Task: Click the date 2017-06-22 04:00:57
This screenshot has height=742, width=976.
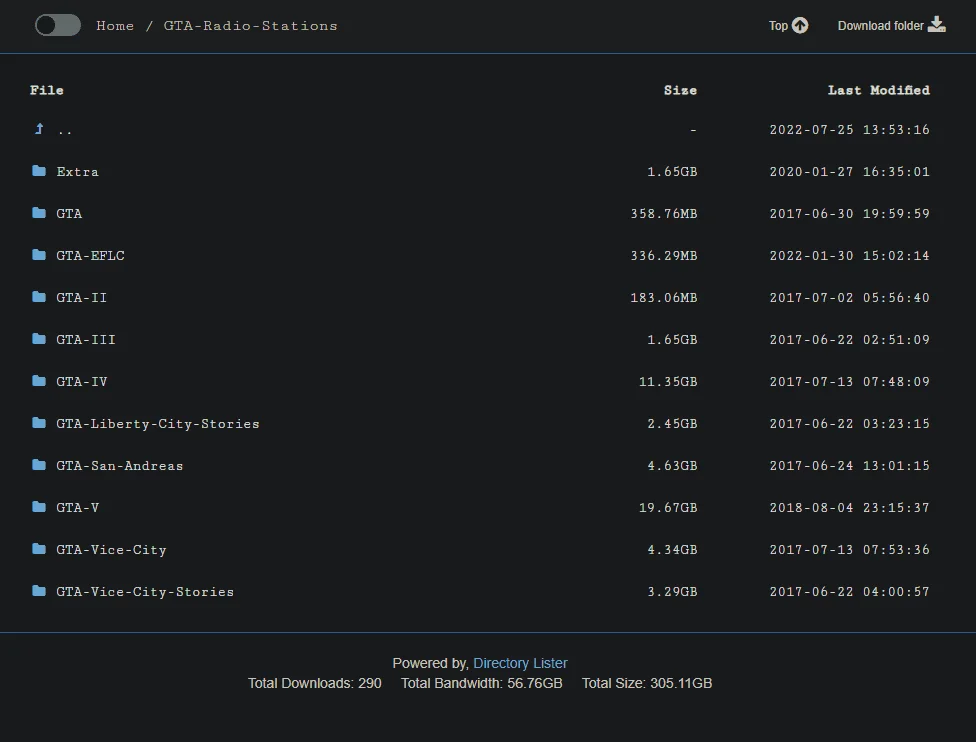Action: pos(850,592)
